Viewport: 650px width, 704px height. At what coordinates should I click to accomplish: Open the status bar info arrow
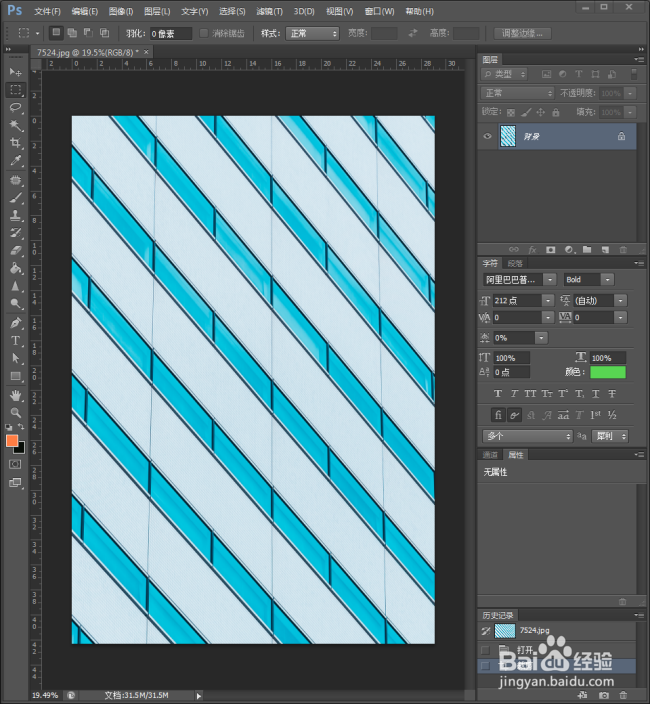click(x=198, y=696)
